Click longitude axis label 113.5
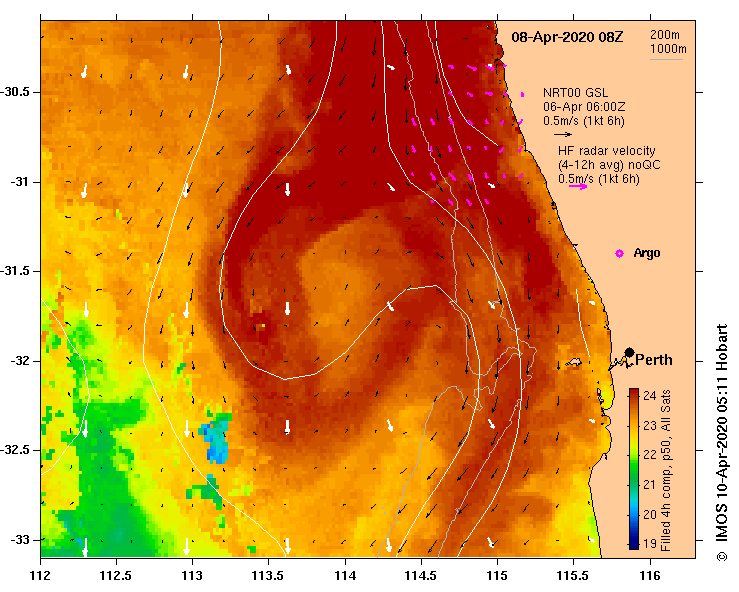This screenshot has height=592, width=739. click(268, 576)
